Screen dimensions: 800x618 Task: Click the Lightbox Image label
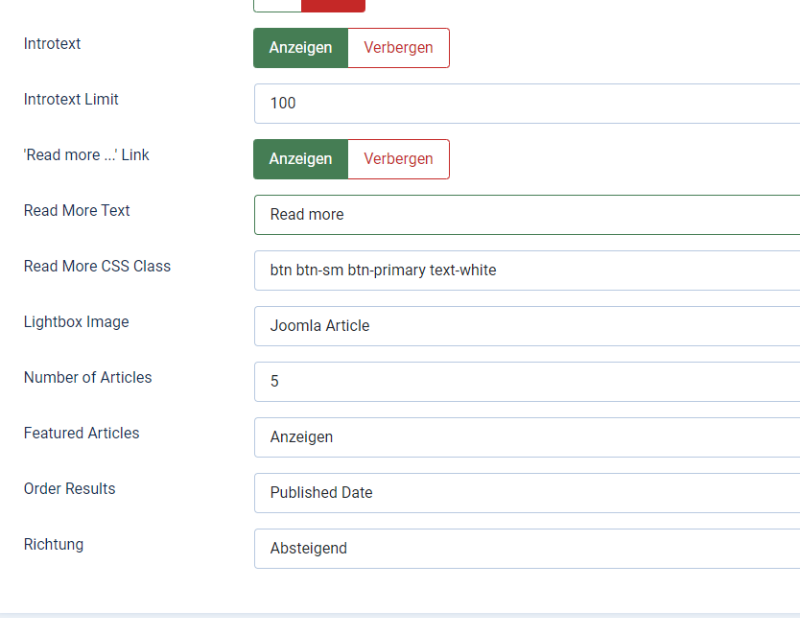pyautogui.click(x=77, y=322)
